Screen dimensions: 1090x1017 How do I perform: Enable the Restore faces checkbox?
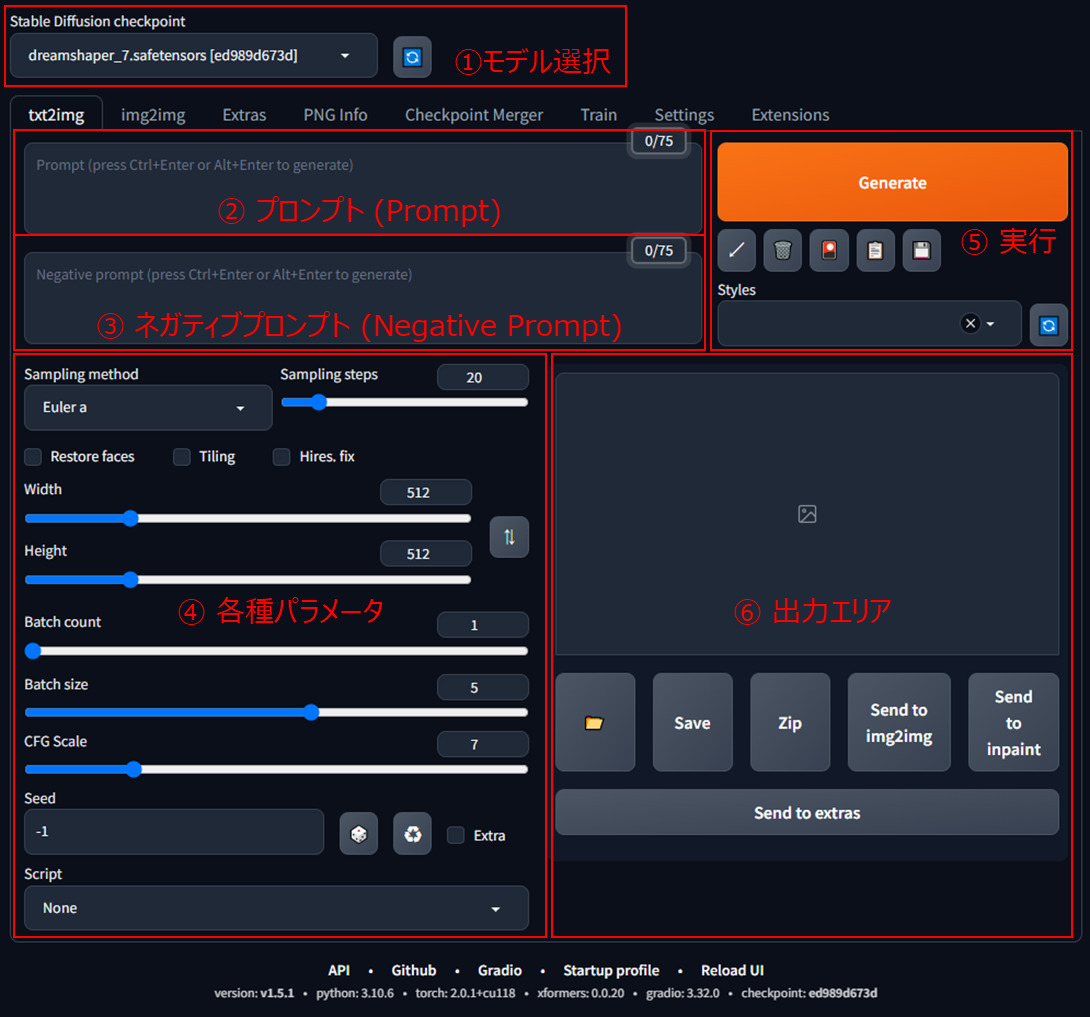click(32, 456)
